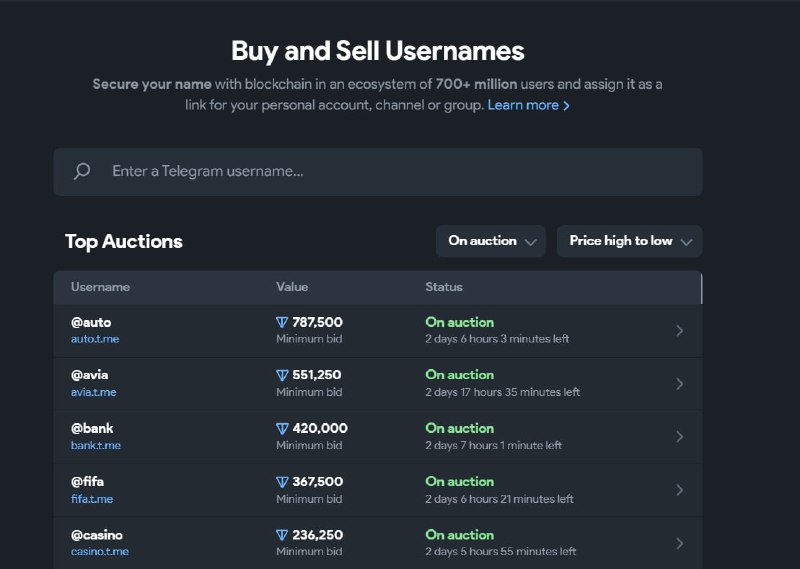Click On auction status in @auto row

pos(460,323)
